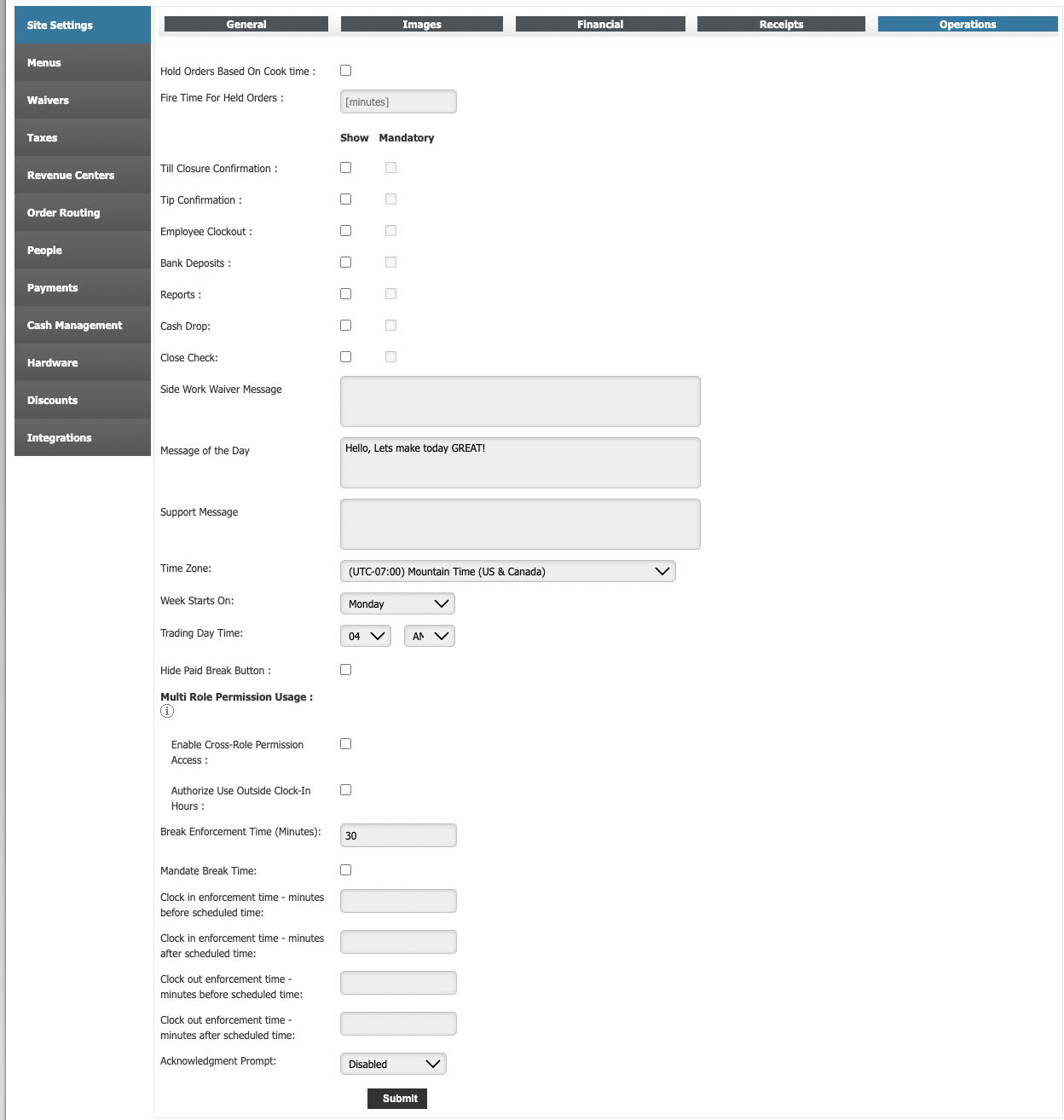Switch to the General tab
Viewport: 1064px width, 1120px height.
coord(246,24)
